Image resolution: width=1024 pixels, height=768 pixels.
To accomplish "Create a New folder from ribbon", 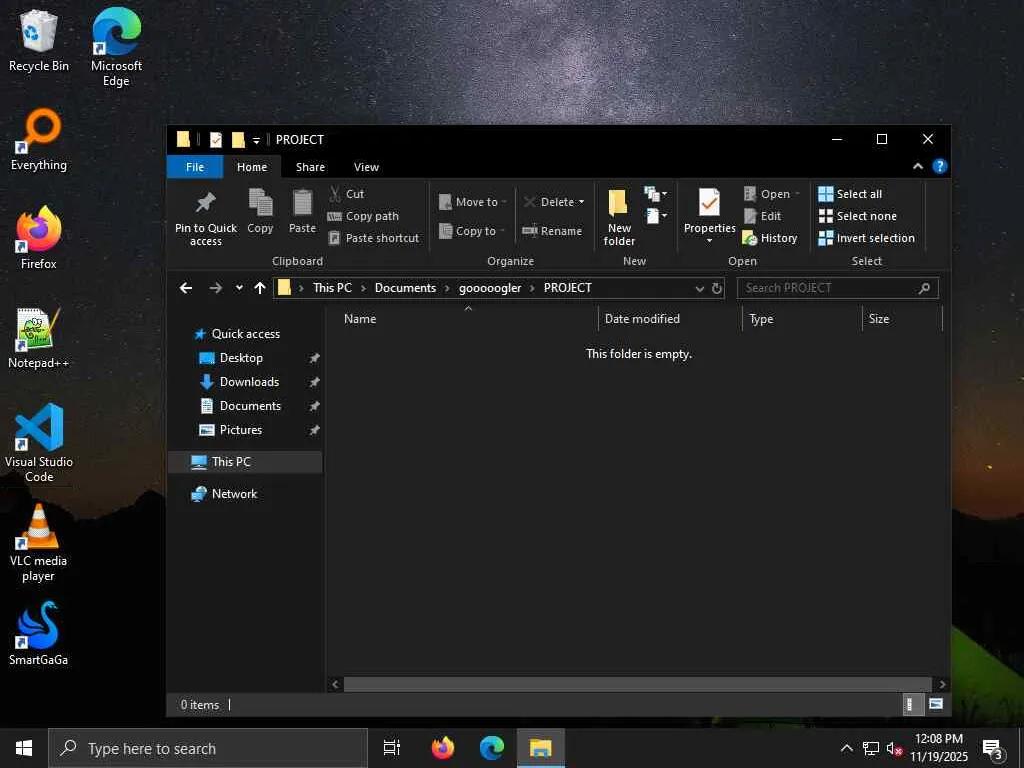I will pos(618,217).
